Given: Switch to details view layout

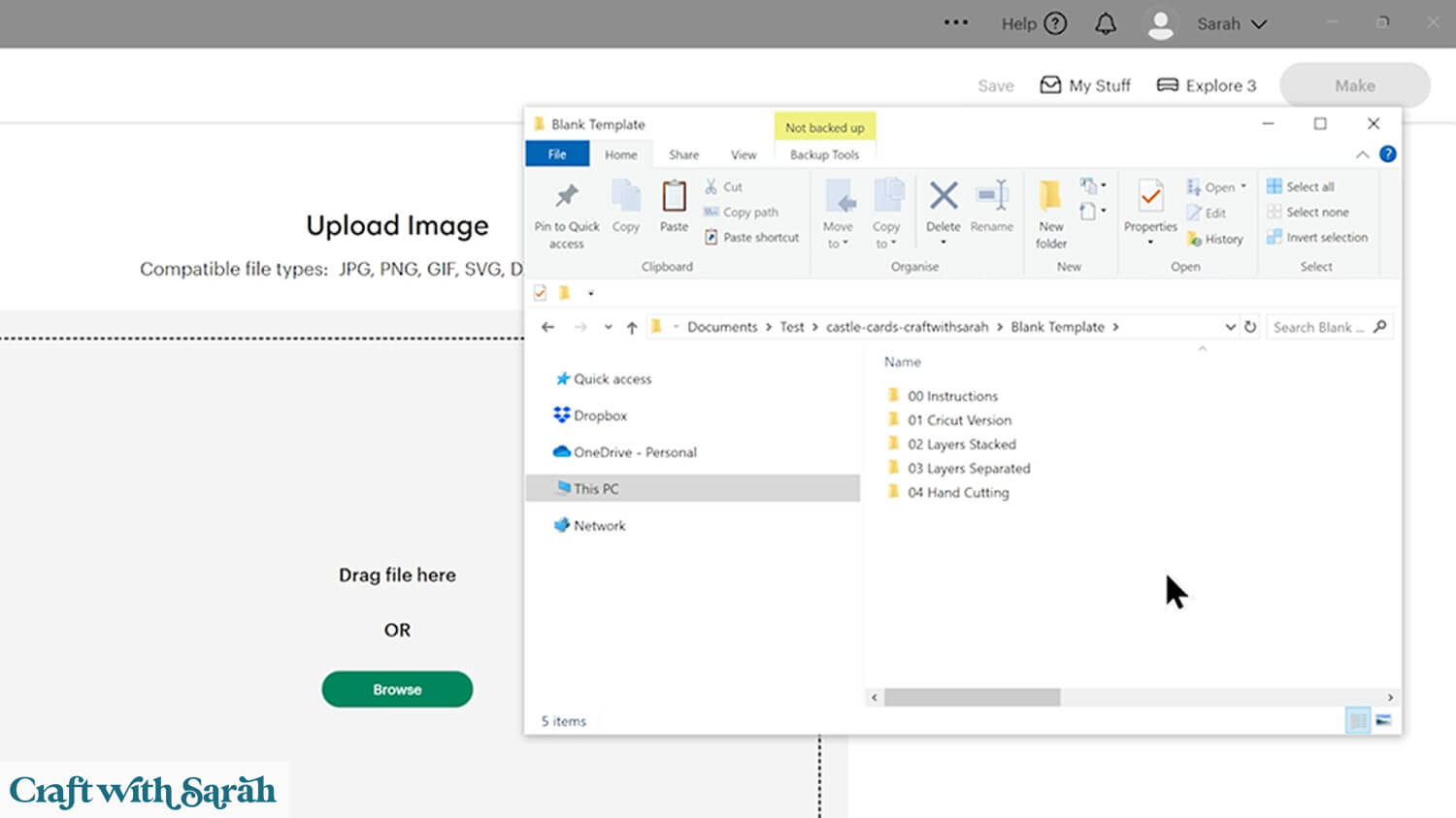Looking at the screenshot, I should click(x=1358, y=720).
